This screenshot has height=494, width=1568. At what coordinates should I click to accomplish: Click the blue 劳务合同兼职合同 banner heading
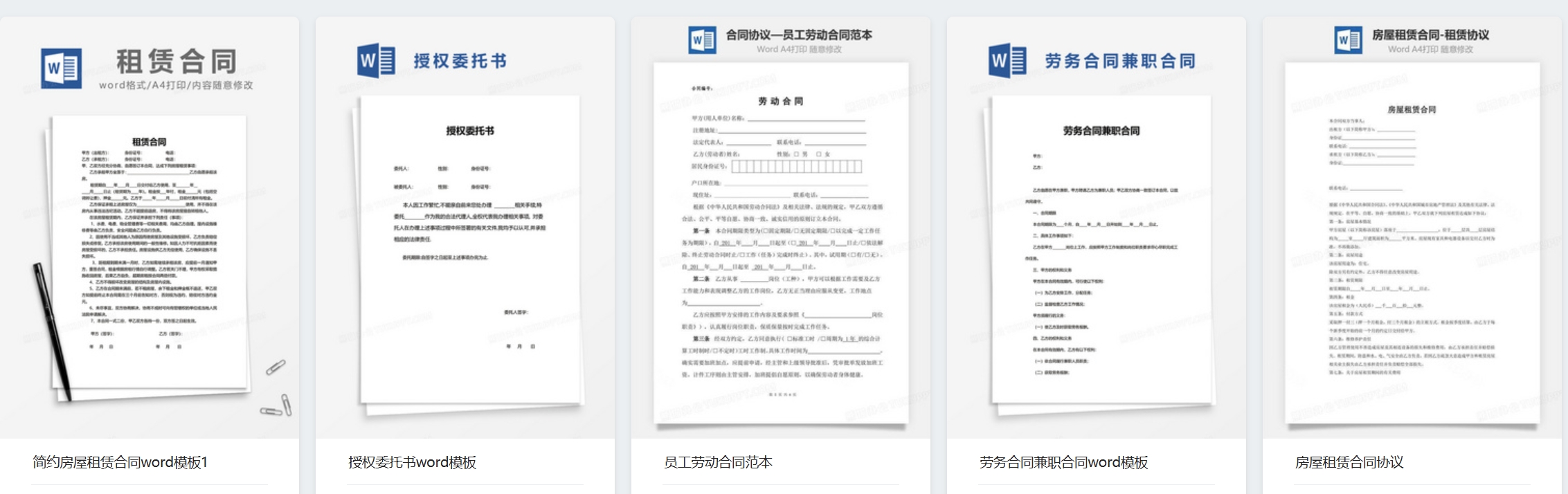click(1119, 61)
